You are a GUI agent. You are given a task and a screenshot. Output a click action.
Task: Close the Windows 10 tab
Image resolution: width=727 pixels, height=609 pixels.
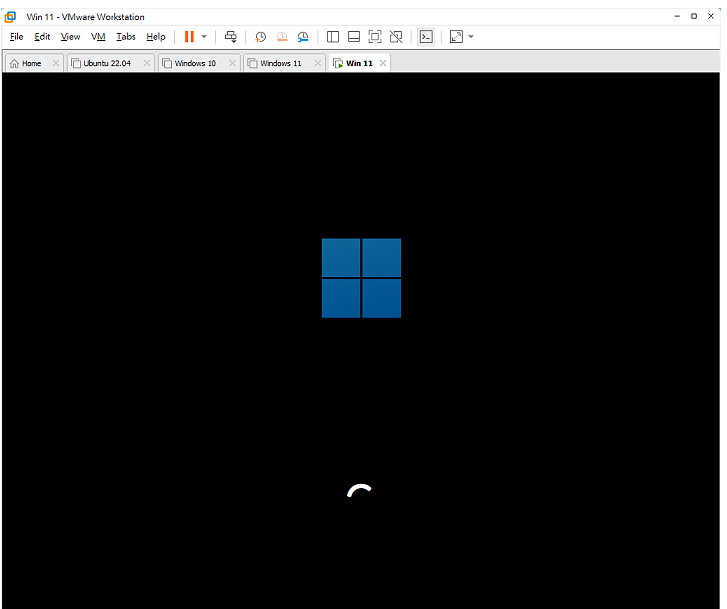[232, 63]
